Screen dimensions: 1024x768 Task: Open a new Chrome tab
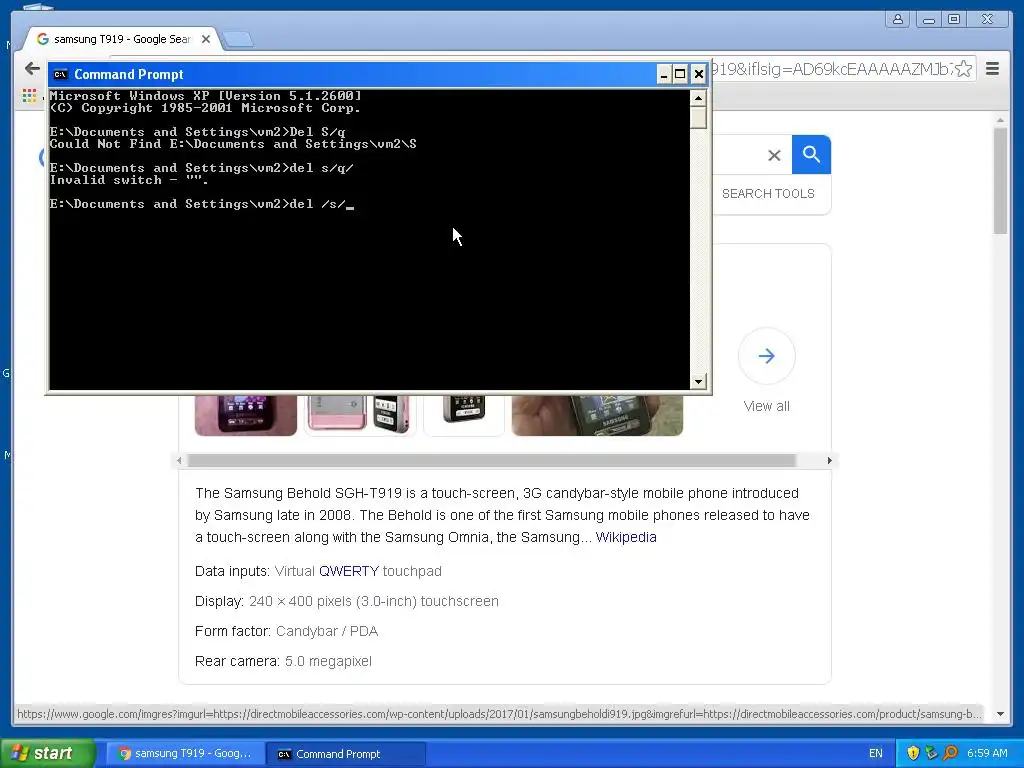(x=238, y=40)
